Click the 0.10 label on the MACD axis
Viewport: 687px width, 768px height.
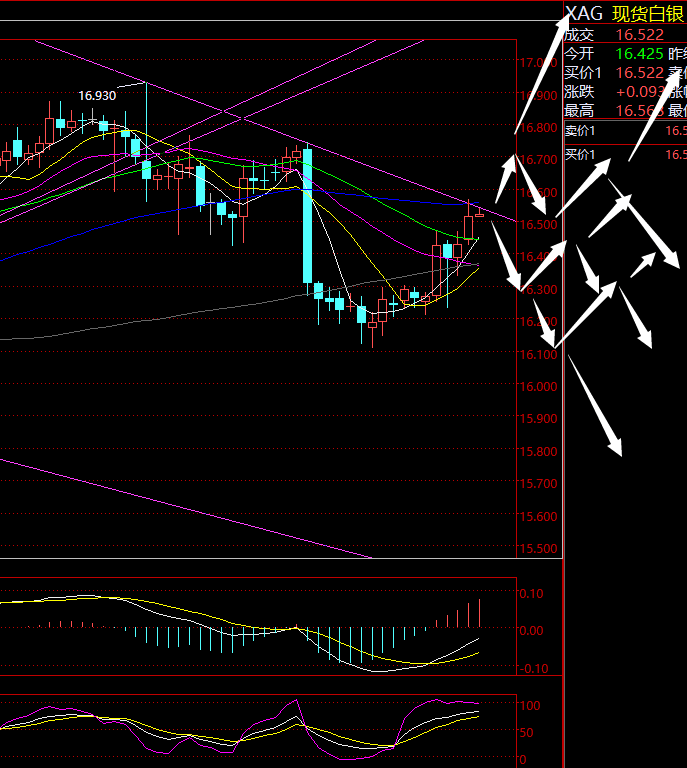click(531, 594)
